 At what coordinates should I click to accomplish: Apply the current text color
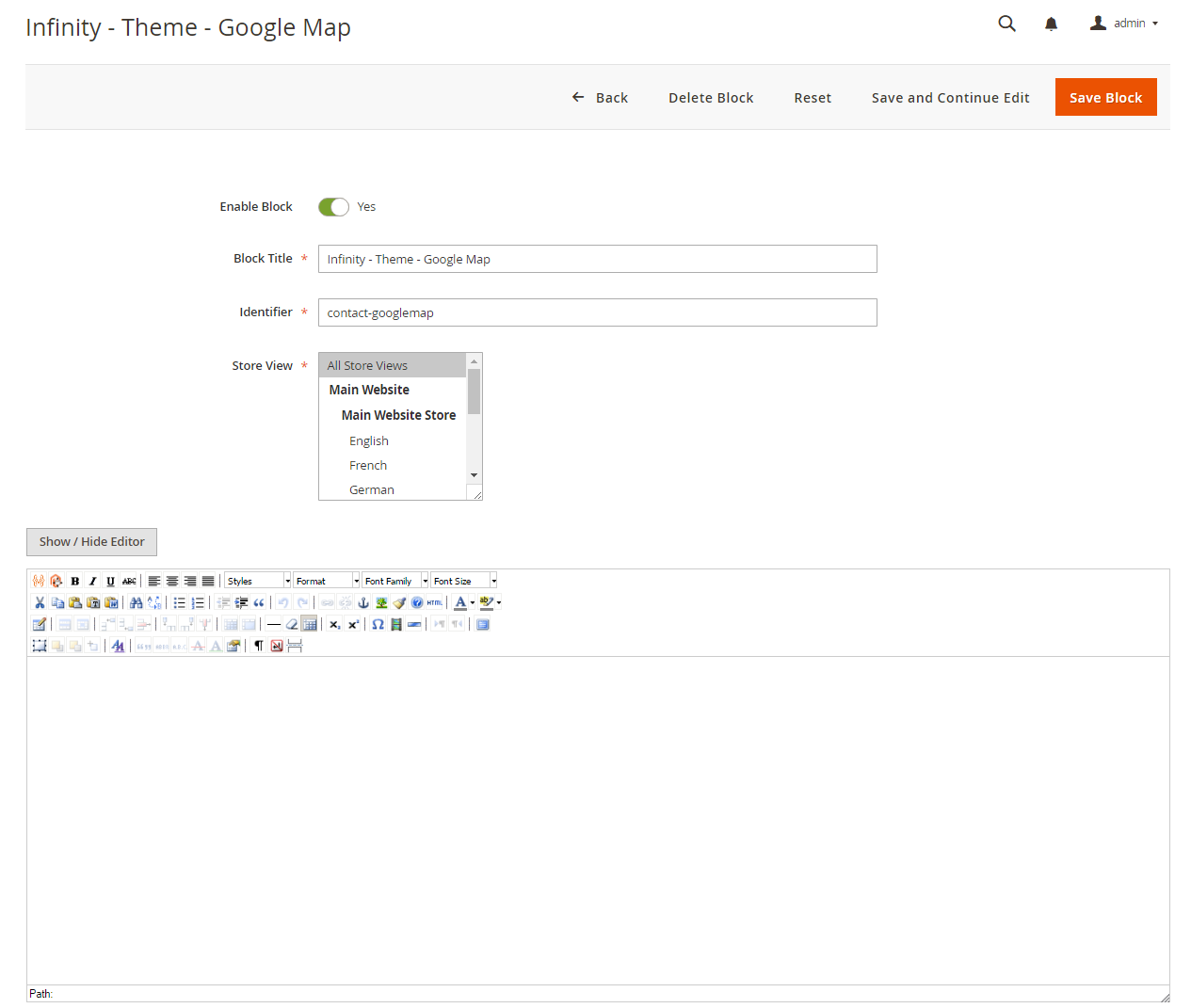(x=460, y=602)
